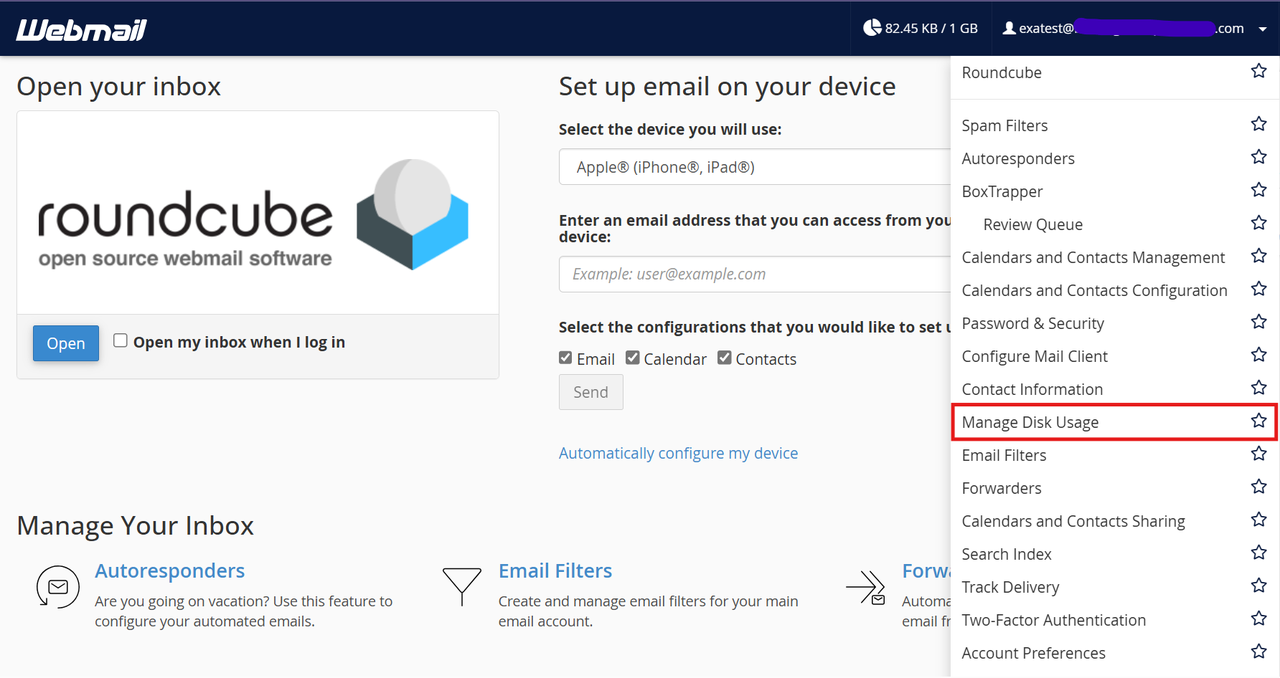Viewport: 1280px width, 678px height.
Task: Star the Search Index entry
Action: pos(1259,553)
